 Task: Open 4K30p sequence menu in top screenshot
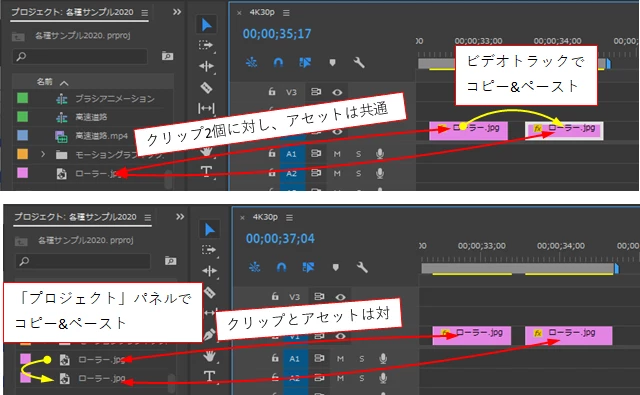click(x=286, y=13)
